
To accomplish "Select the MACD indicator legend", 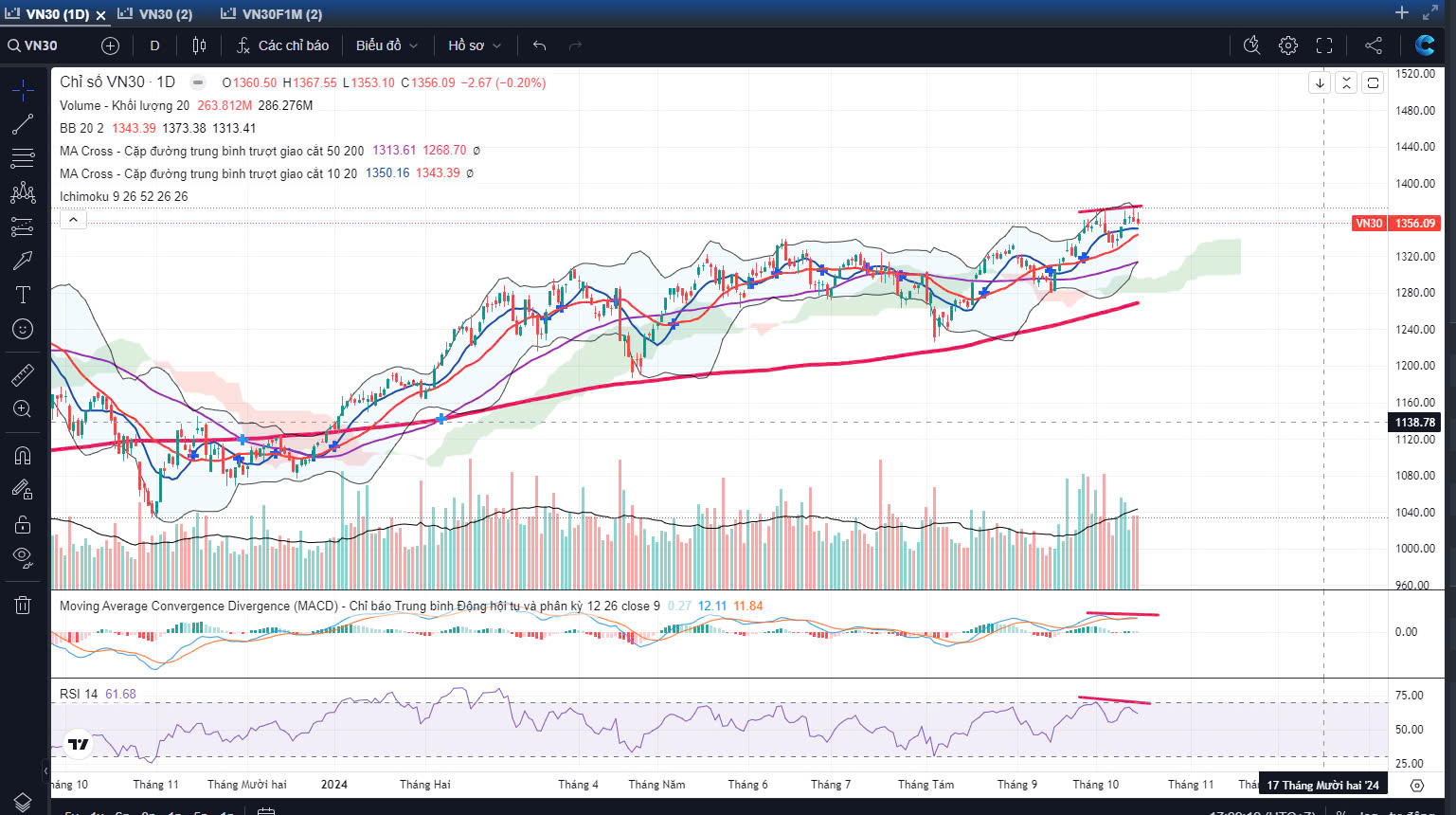I will coord(359,606).
